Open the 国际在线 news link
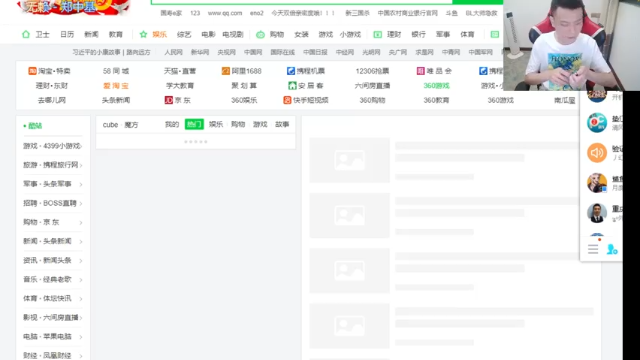 282,52
